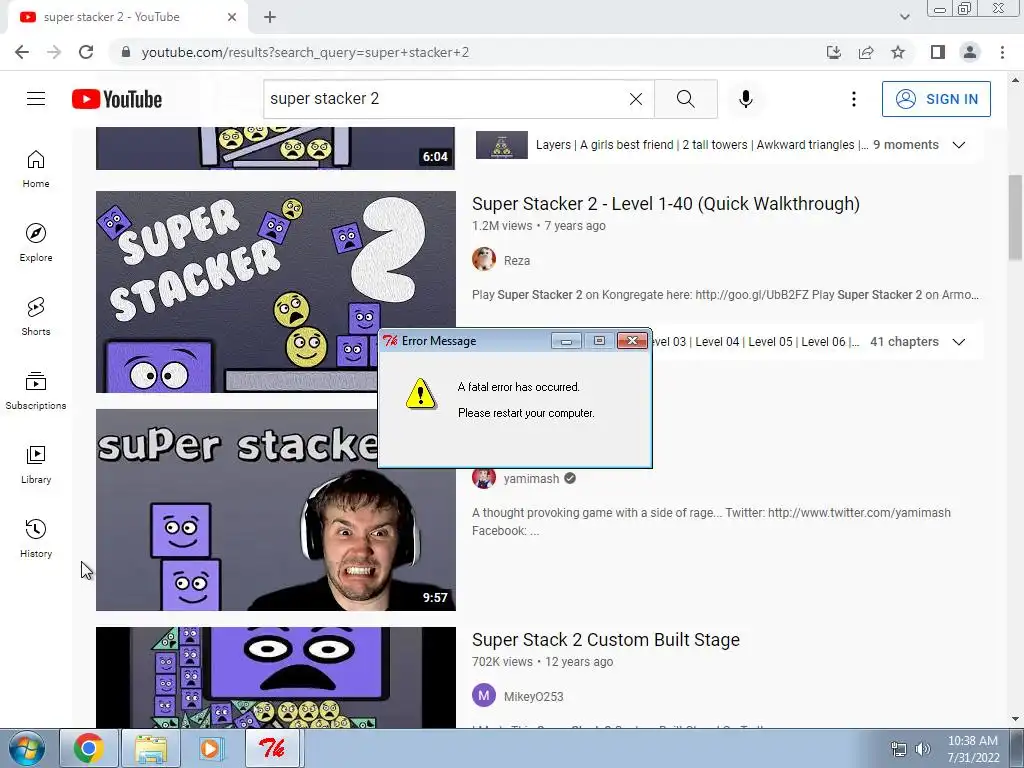Open Library in the sidebar
Image resolution: width=1024 pixels, height=768 pixels.
[x=36, y=464]
